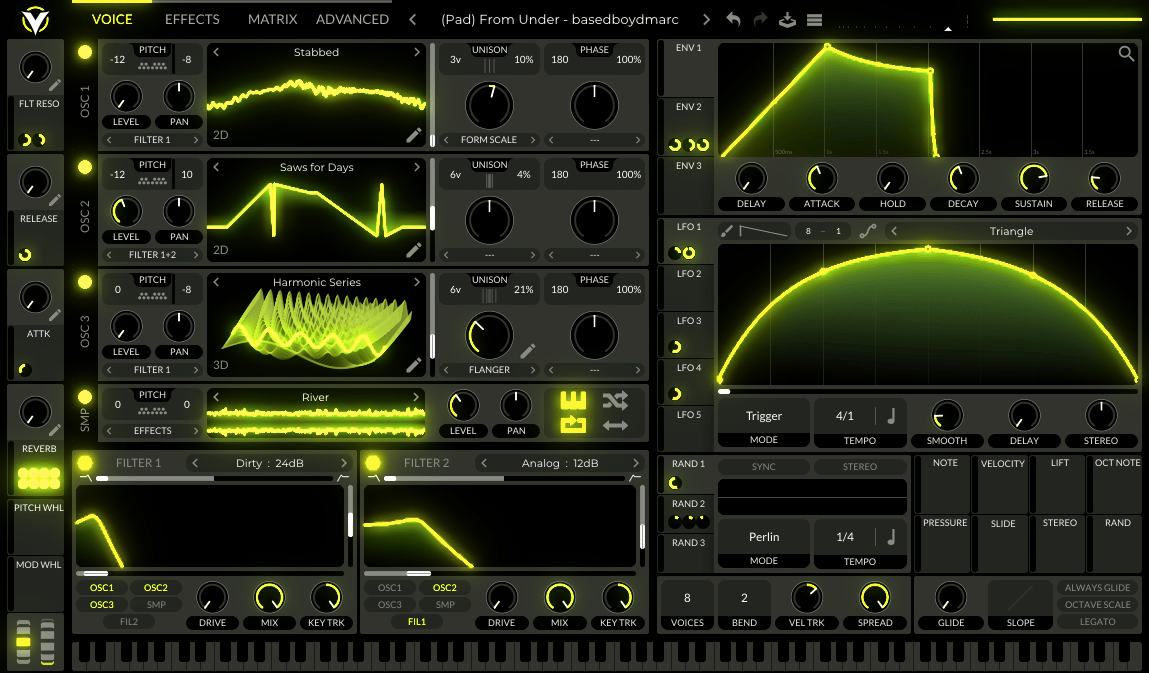Edit RELEASE macro with pencil icon
The width and height of the screenshot is (1149, 673).
[x=54, y=200]
